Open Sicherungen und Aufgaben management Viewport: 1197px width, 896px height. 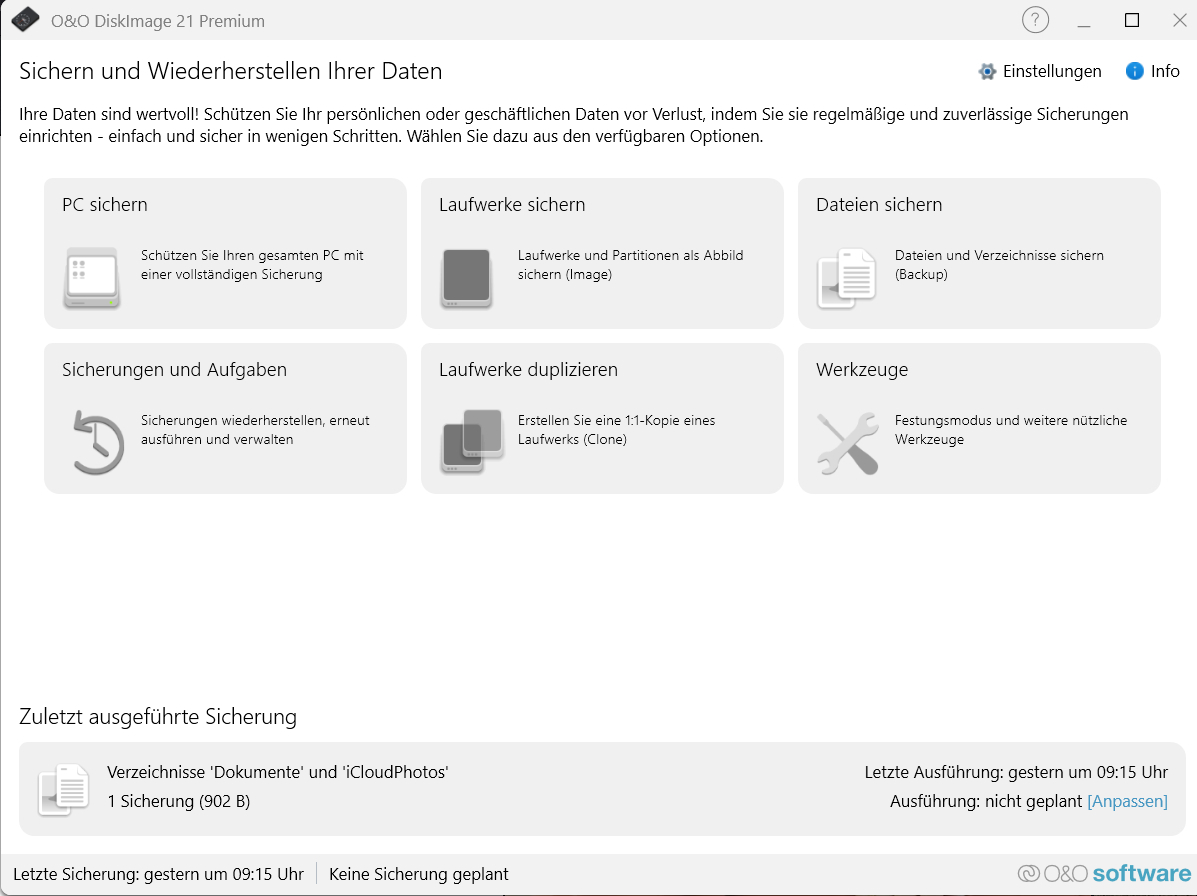(x=224, y=418)
